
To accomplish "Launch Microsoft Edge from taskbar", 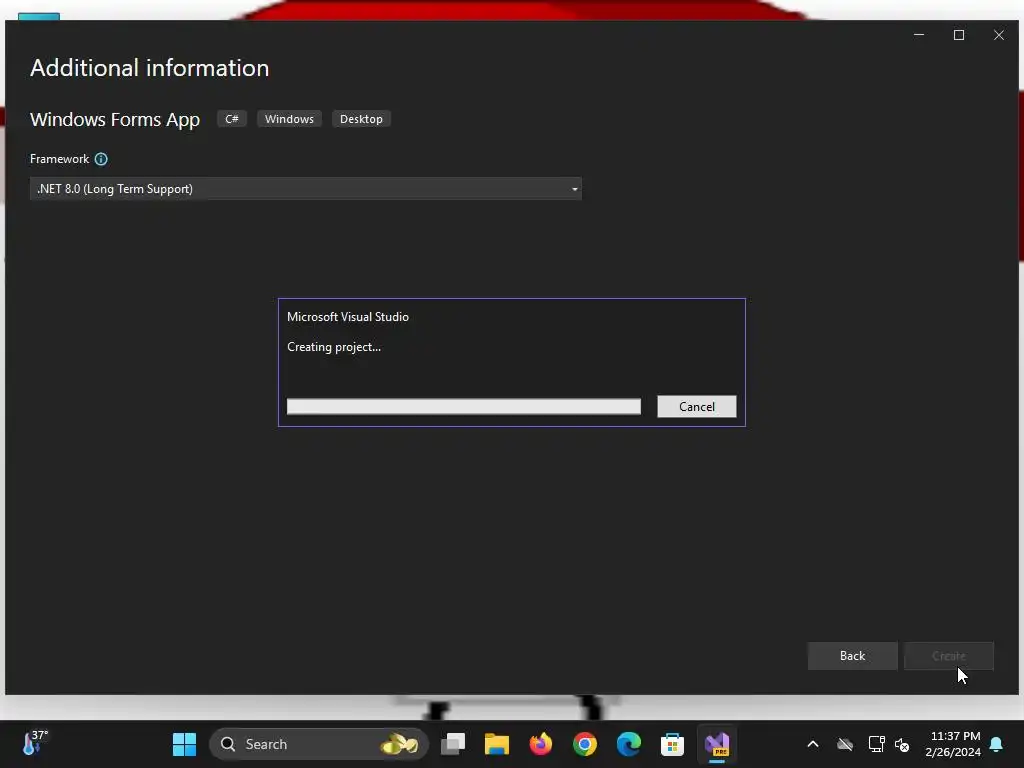I will (628, 744).
